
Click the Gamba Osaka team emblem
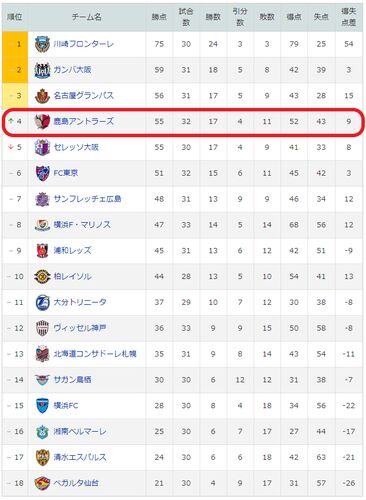(x=42, y=70)
